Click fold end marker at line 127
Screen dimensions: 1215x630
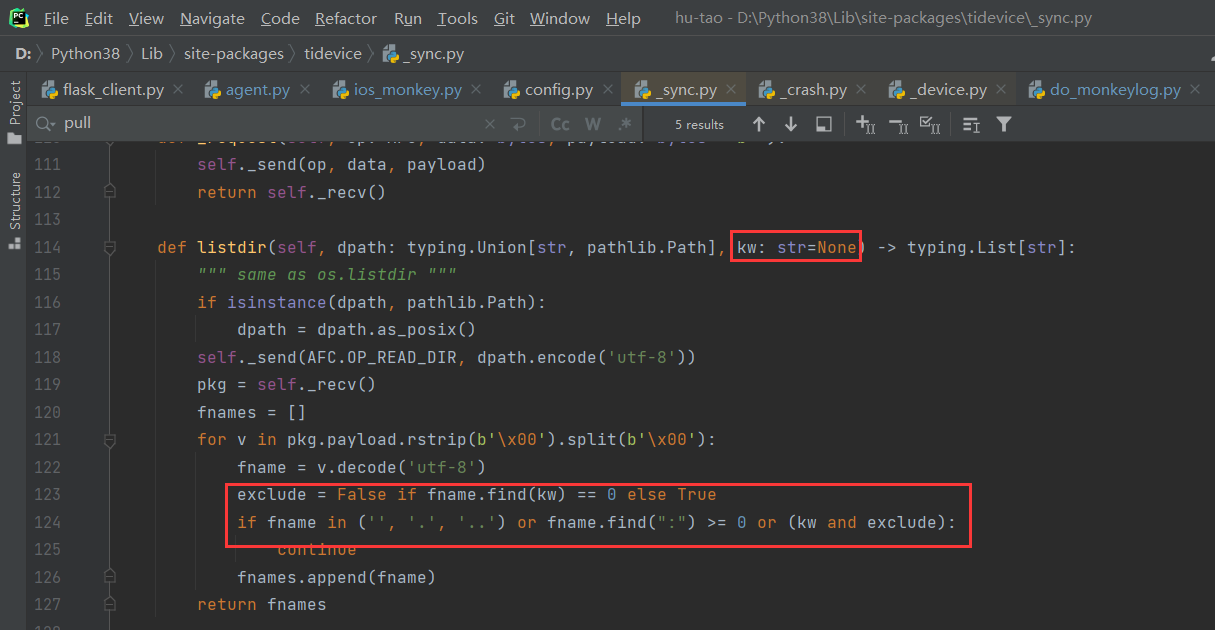(110, 603)
